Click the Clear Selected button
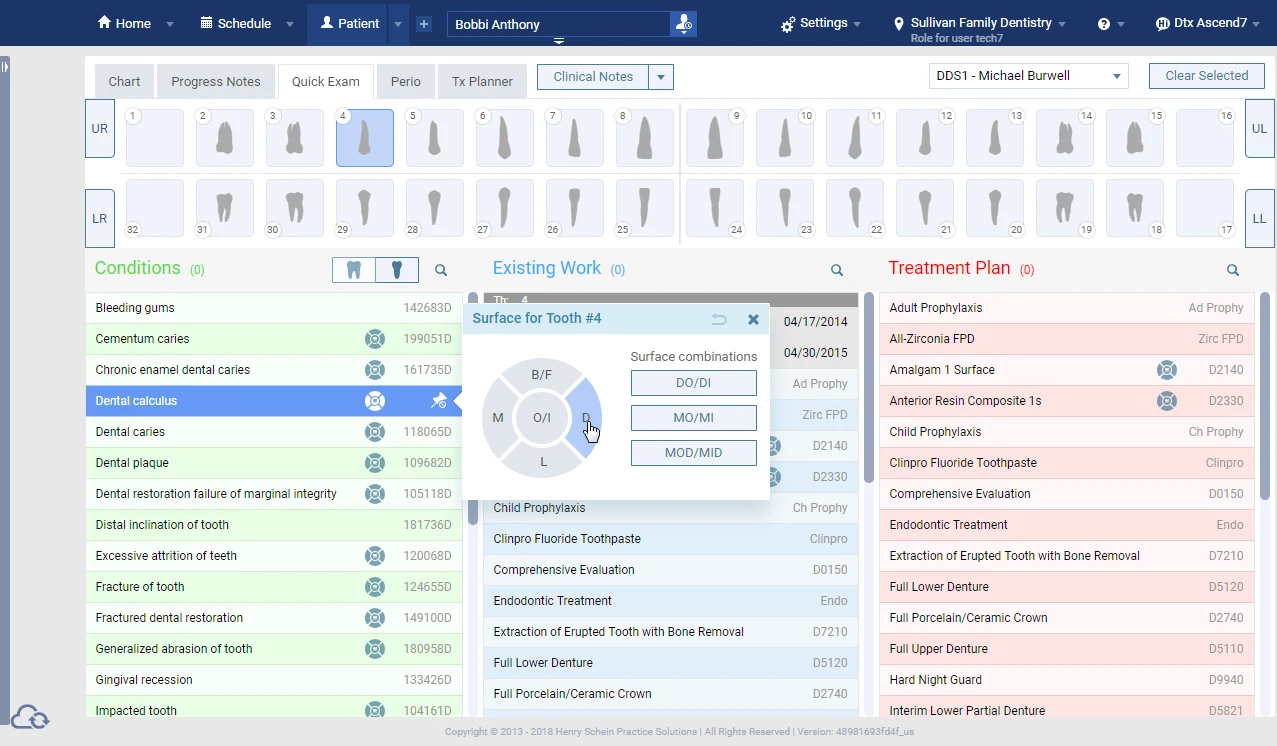Screen dimensions: 1277x746 (x=1206, y=75)
